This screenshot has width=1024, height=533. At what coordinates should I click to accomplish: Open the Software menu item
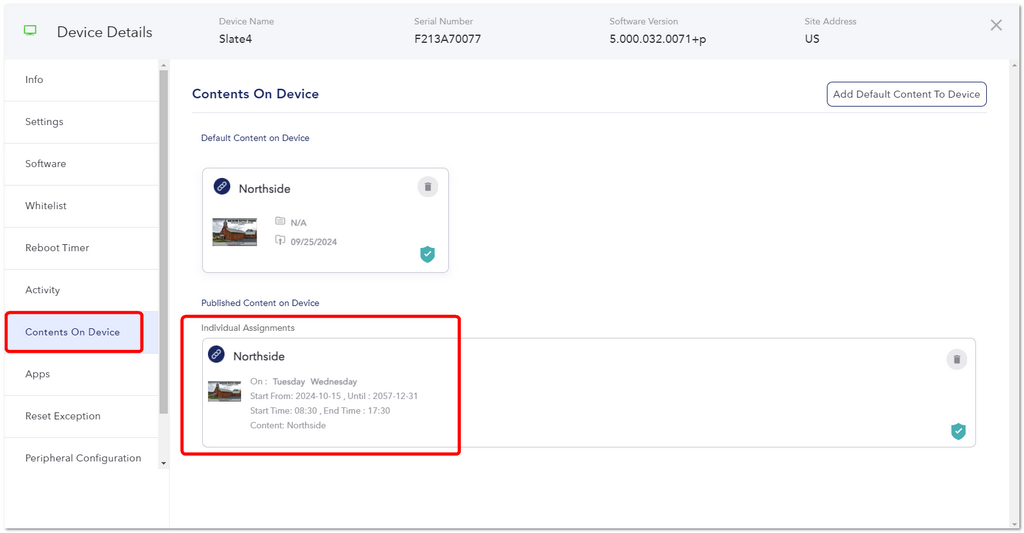82,164
